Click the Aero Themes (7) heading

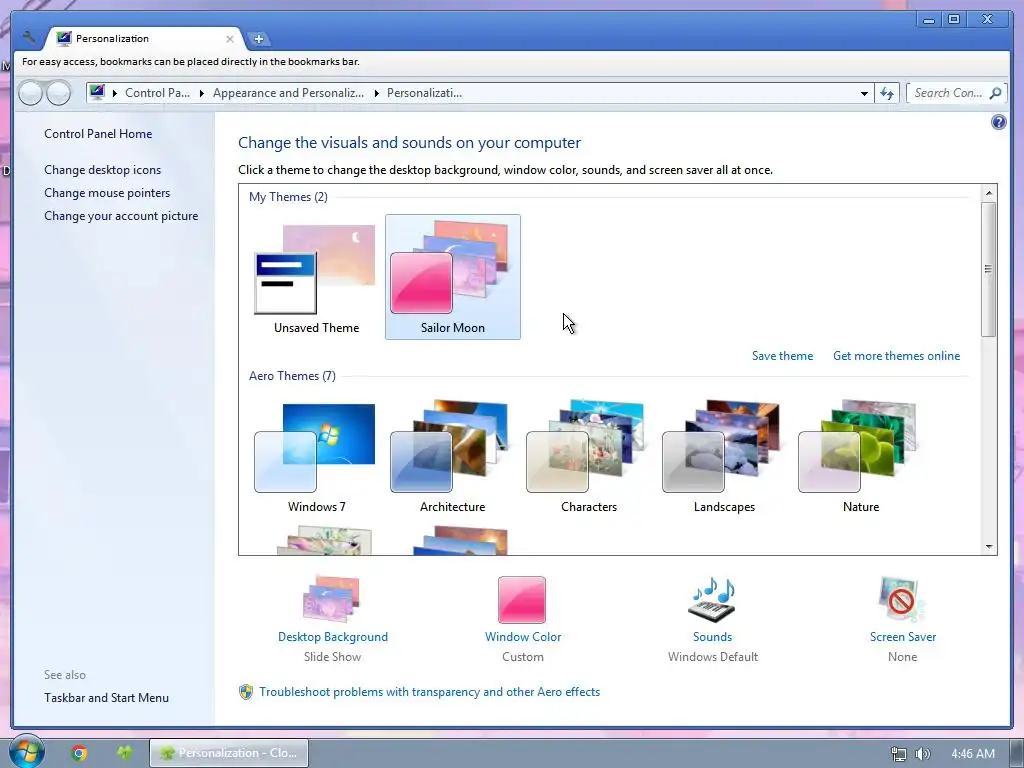pyautogui.click(x=292, y=376)
